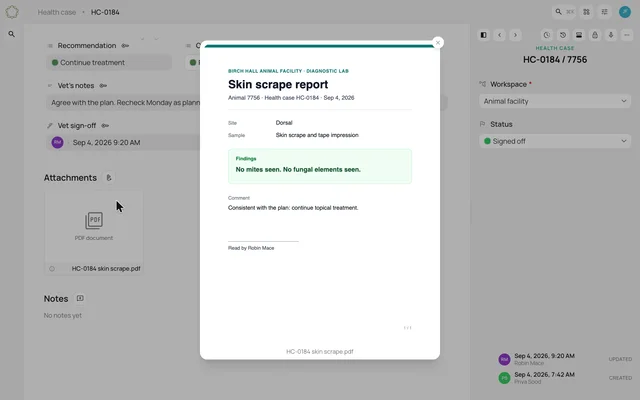Close the skin scrape PDF preview
The image size is (640, 400).
click(x=438, y=43)
